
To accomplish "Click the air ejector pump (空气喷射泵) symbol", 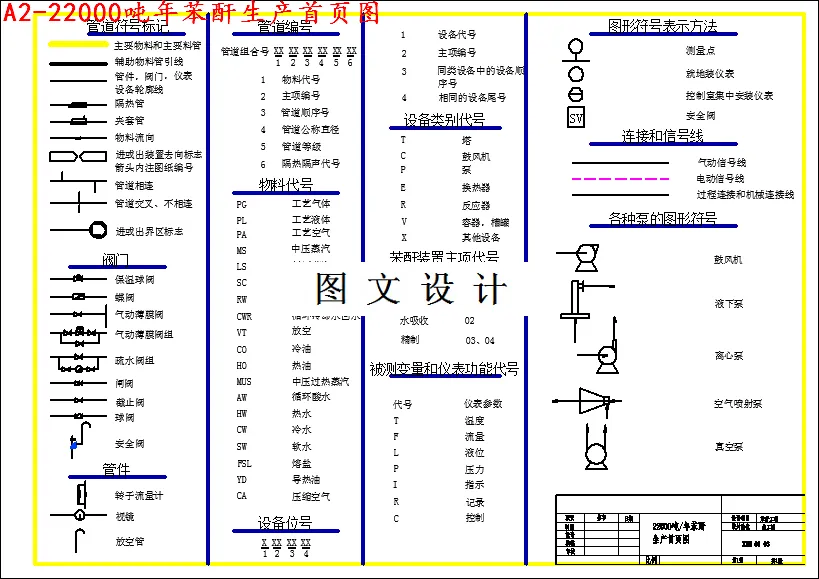I will click(592, 401).
